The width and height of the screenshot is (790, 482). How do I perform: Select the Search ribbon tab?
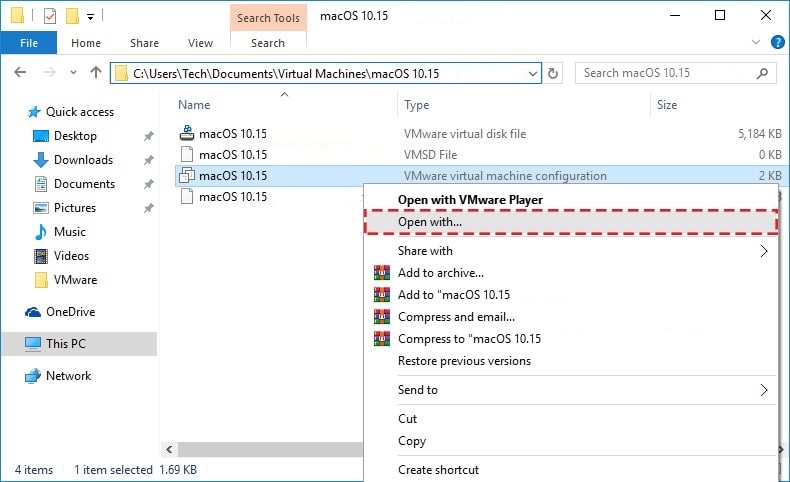tap(268, 43)
